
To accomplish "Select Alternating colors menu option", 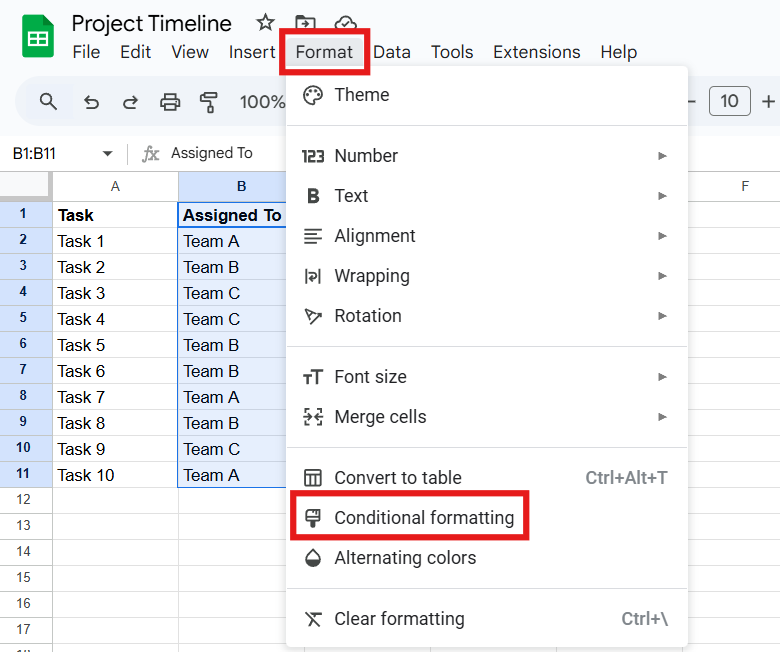I will [405, 558].
